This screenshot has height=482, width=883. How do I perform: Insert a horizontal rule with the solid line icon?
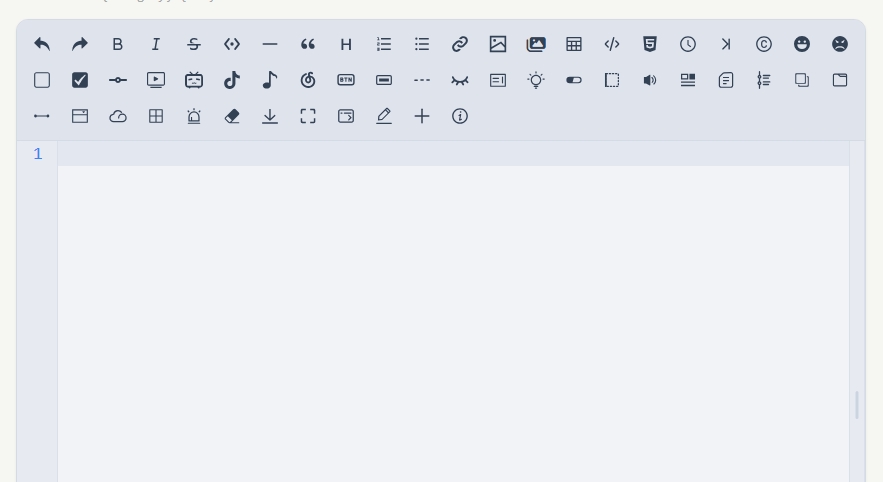(x=270, y=44)
